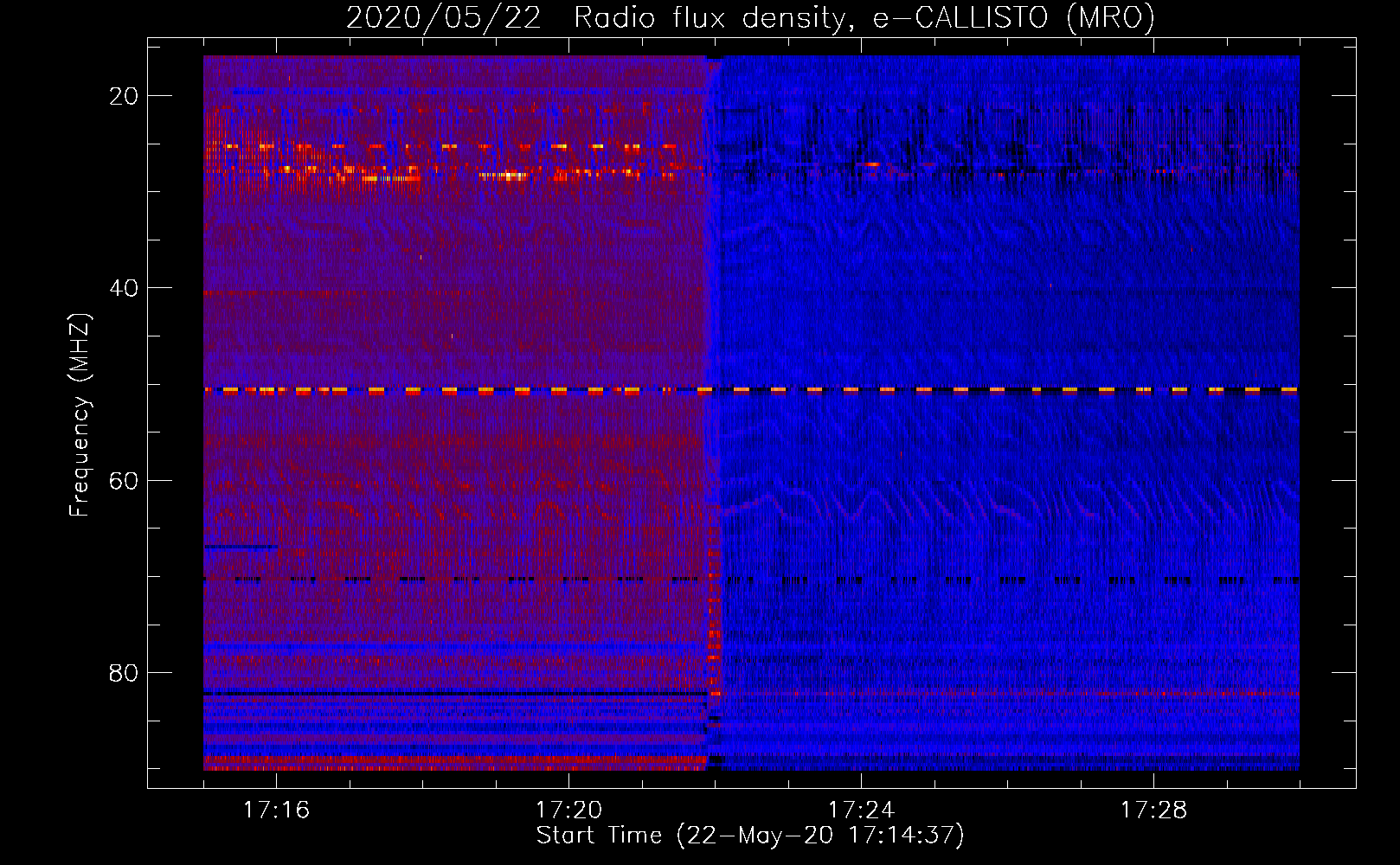Click the 60 MHz frequency tick label
Screen dimensions: 1400x865
(124, 480)
